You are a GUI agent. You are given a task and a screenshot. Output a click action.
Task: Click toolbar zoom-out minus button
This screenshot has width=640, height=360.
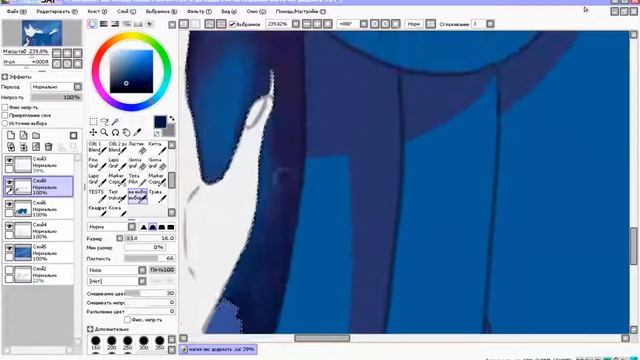[307, 24]
